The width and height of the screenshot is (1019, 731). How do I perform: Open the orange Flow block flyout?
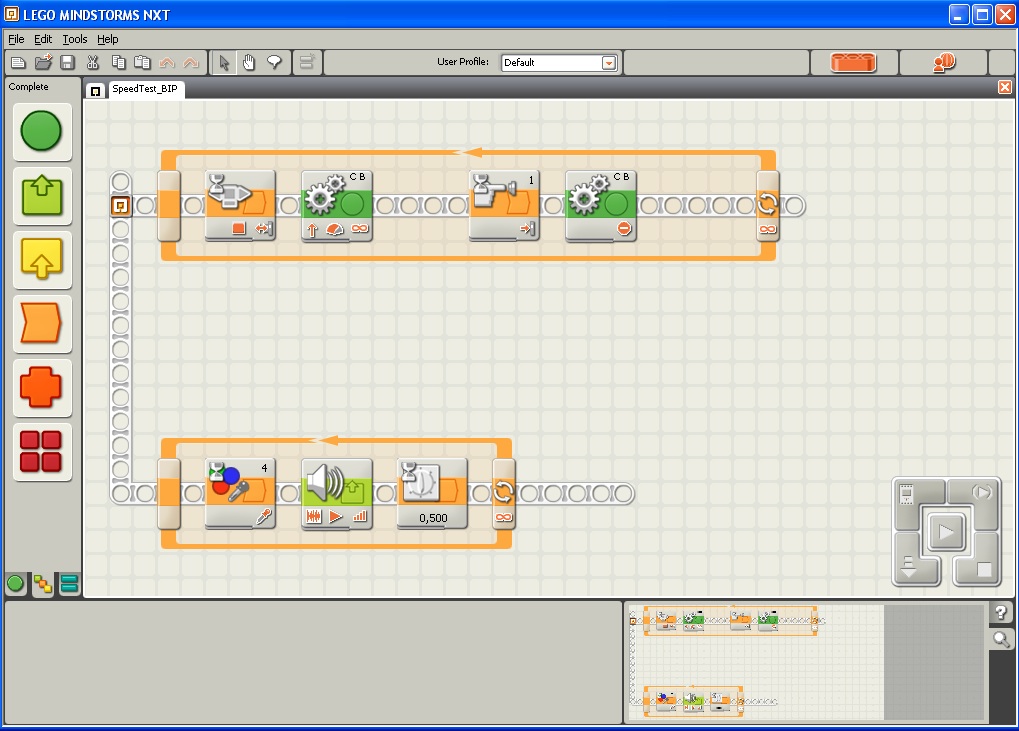[42, 323]
